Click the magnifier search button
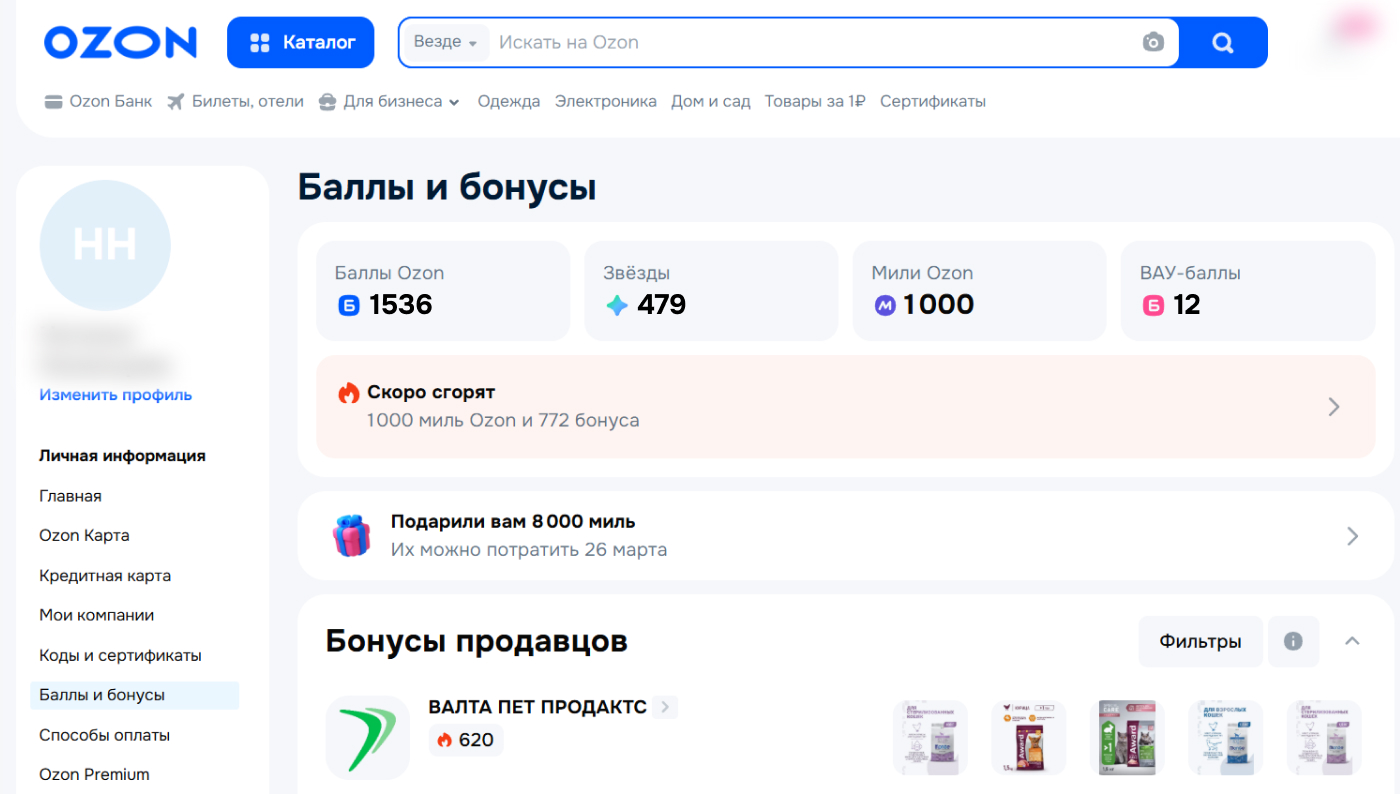This screenshot has width=1400, height=794. click(x=1223, y=42)
